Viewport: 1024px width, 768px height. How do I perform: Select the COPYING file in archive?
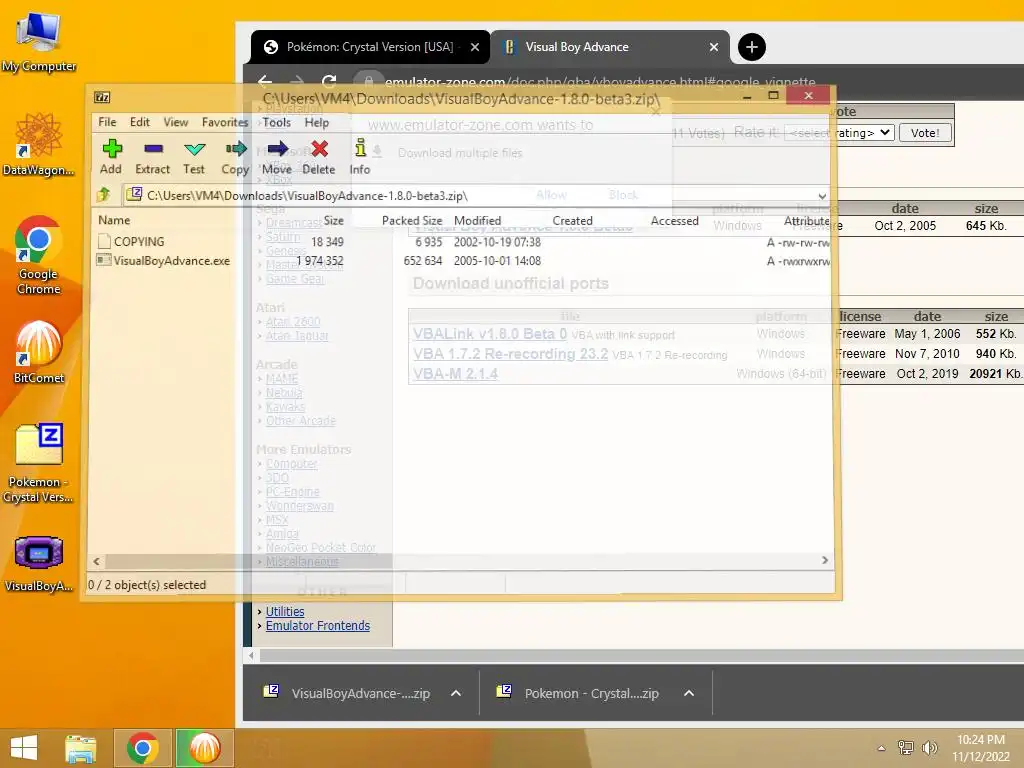point(138,242)
